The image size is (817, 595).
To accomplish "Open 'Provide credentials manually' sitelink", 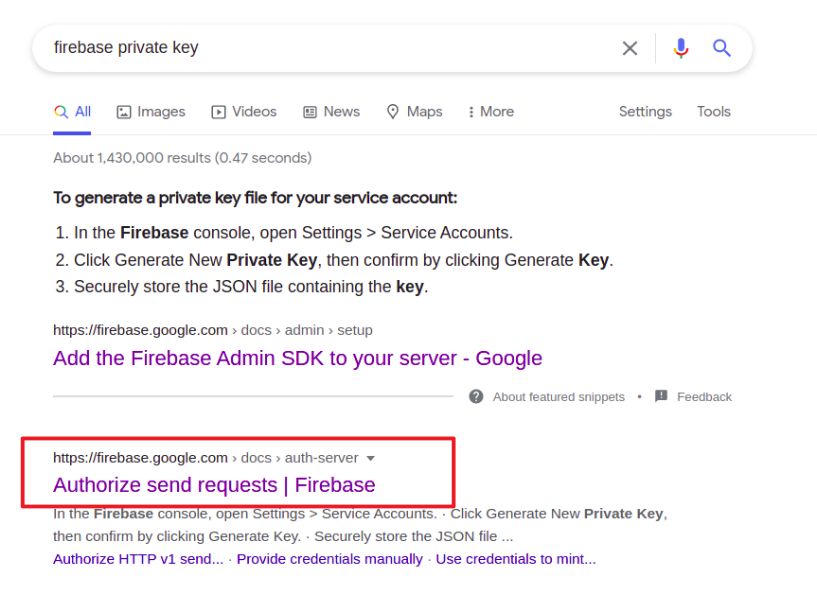I will (329, 559).
